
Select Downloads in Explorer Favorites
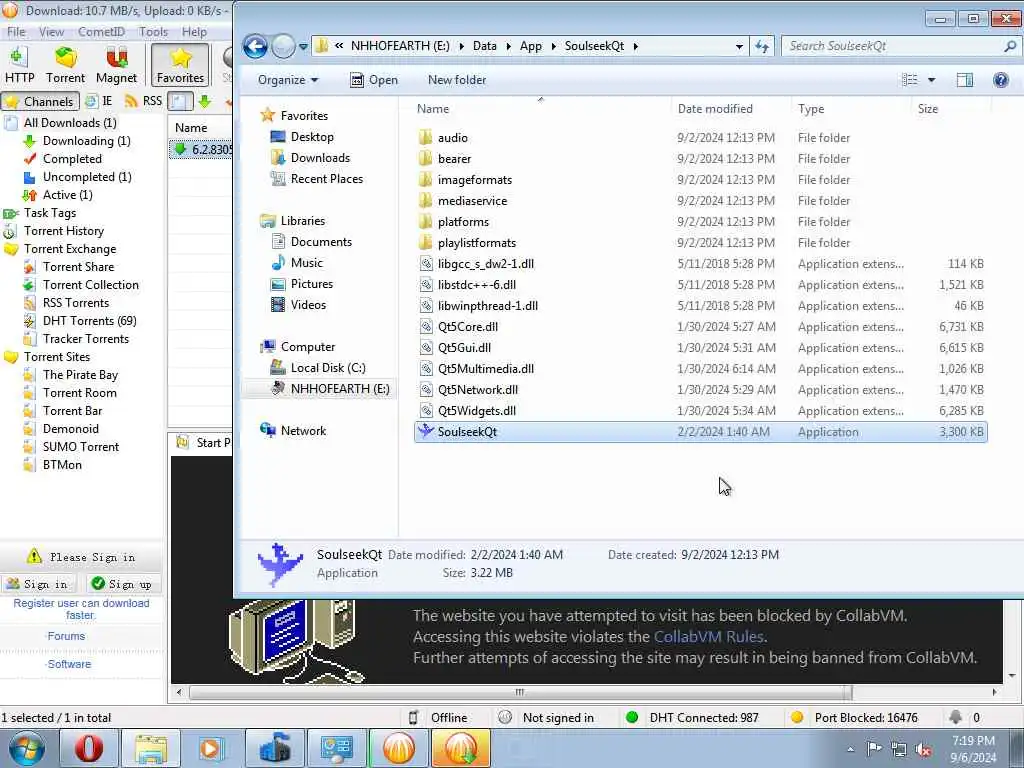click(320, 158)
